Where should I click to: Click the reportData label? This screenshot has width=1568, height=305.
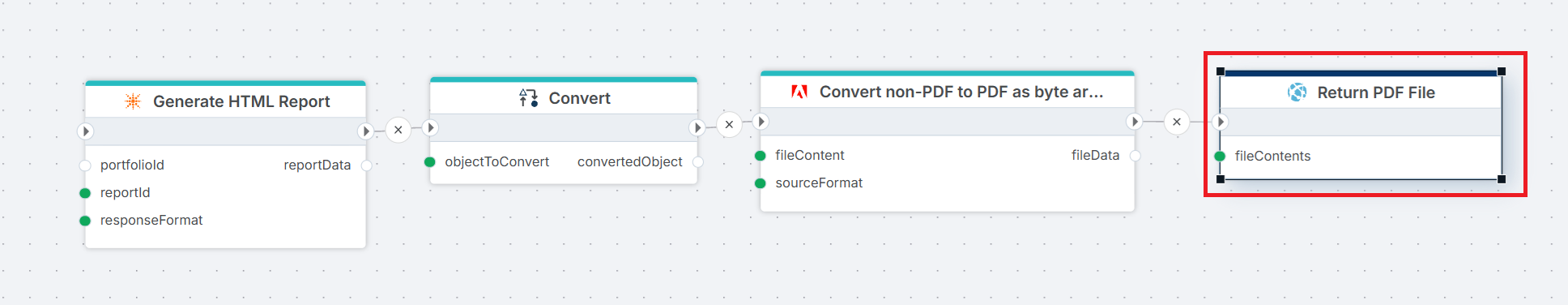pyautogui.click(x=317, y=165)
